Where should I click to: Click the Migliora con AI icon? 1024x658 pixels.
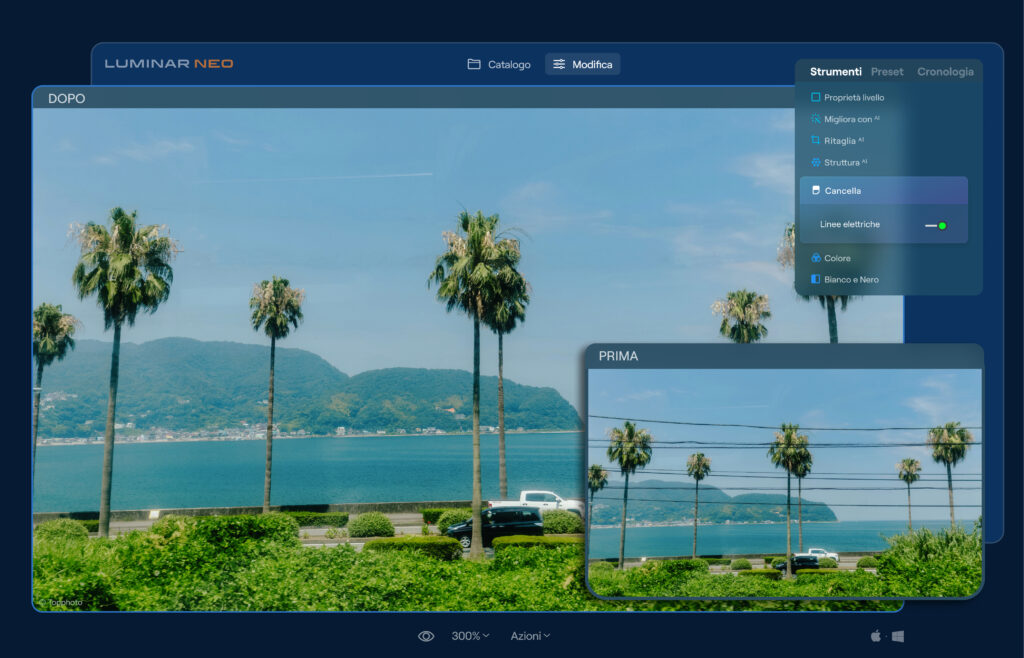click(815, 119)
